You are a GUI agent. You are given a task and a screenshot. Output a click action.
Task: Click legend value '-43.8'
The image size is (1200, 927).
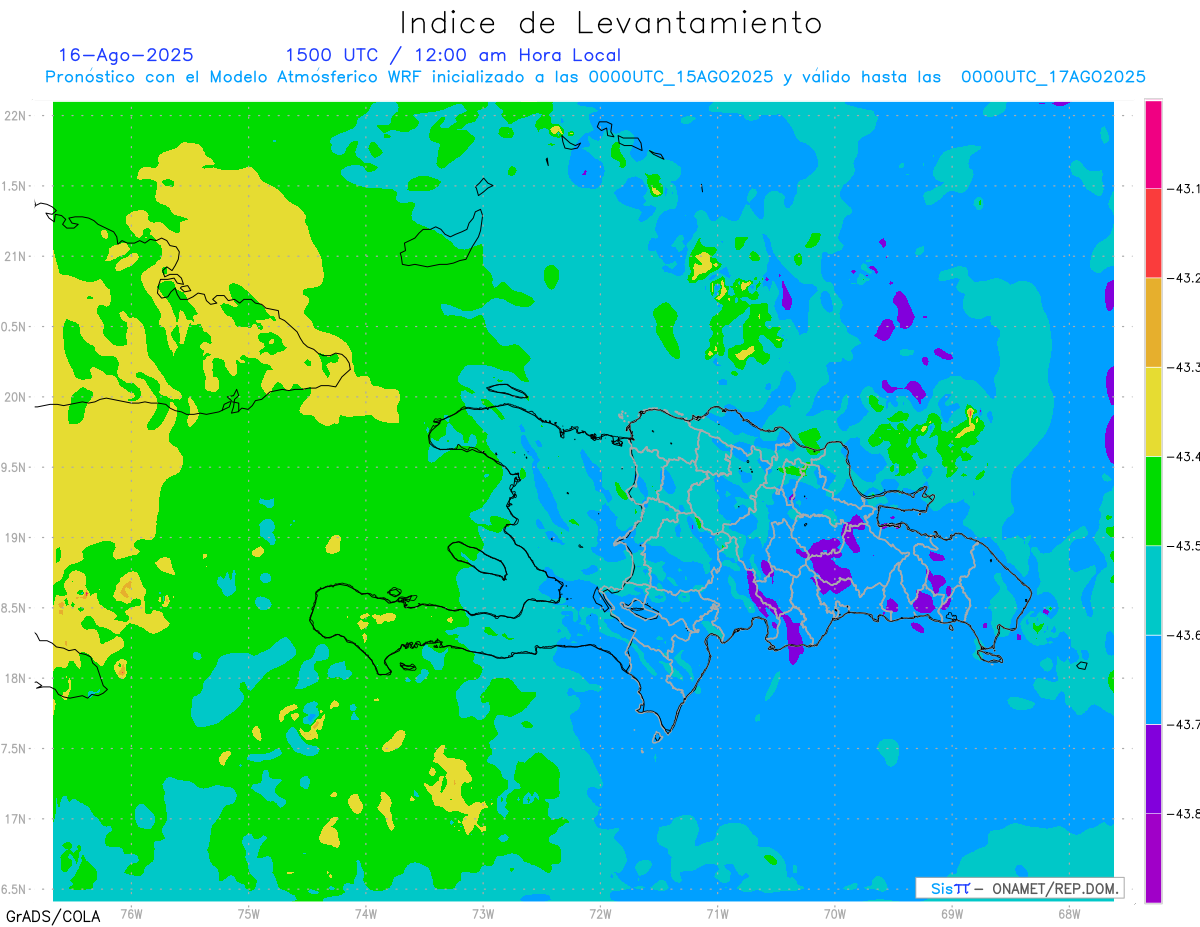1182,813
